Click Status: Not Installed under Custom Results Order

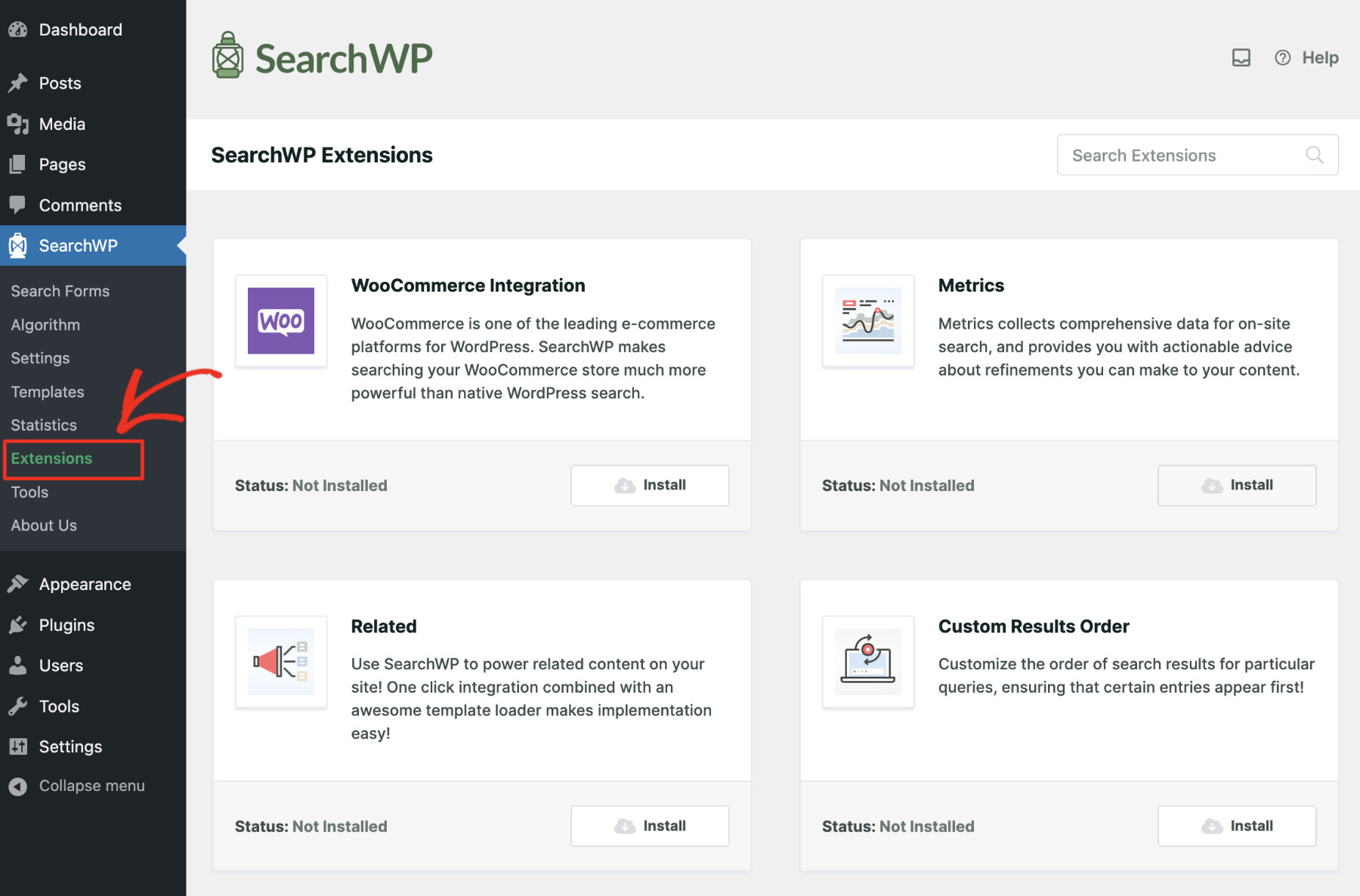tap(898, 826)
